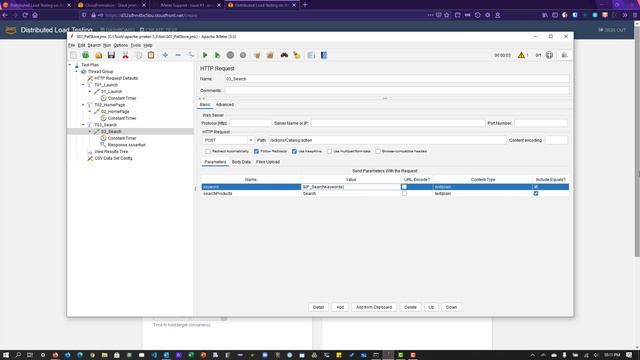
Task: Open the File menu
Action: coord(71,45)
